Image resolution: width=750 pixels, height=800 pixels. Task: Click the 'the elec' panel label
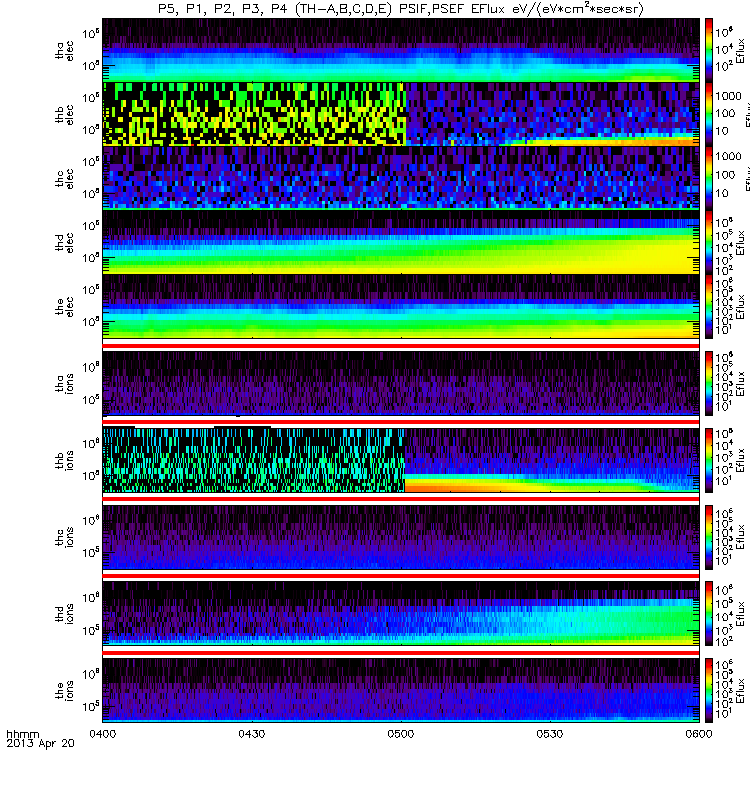pos(64,307)
